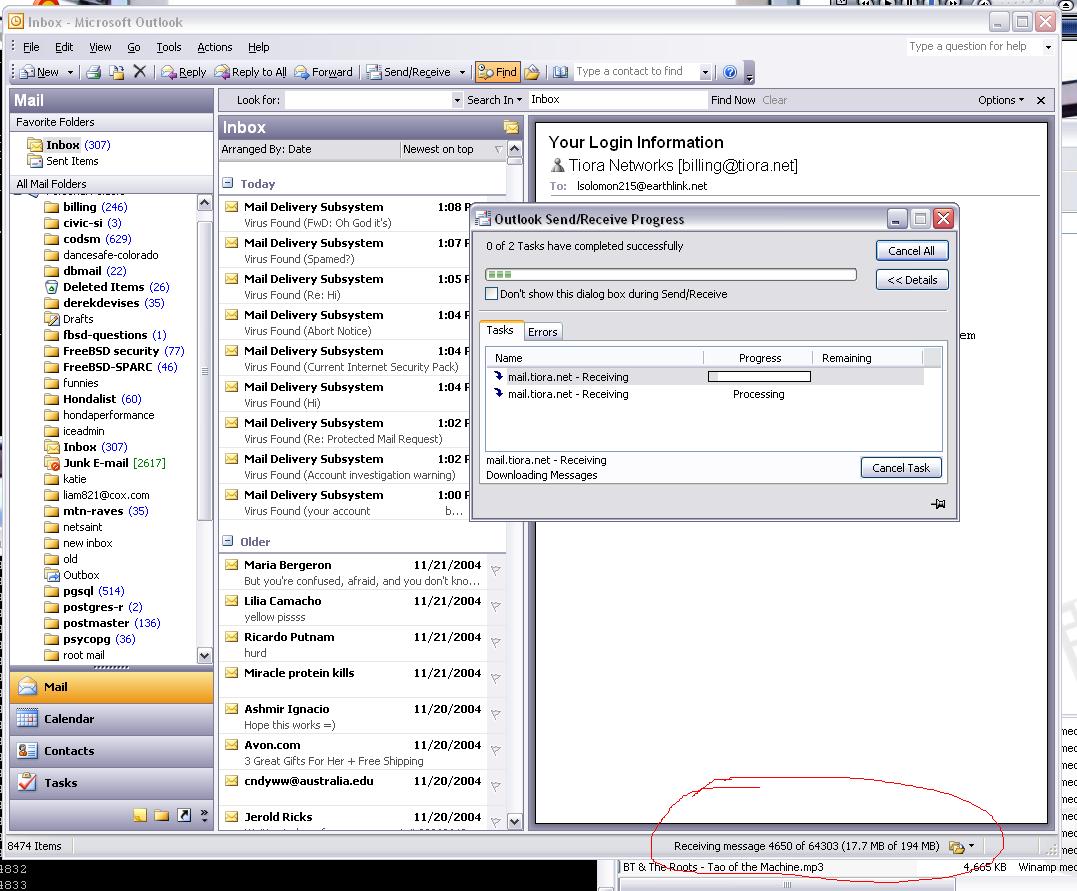Viewport: 1077px width, 891px height.
Task: Toggle the Find button in toolbar
Action: pyautogui.click(x=497, y=72)
